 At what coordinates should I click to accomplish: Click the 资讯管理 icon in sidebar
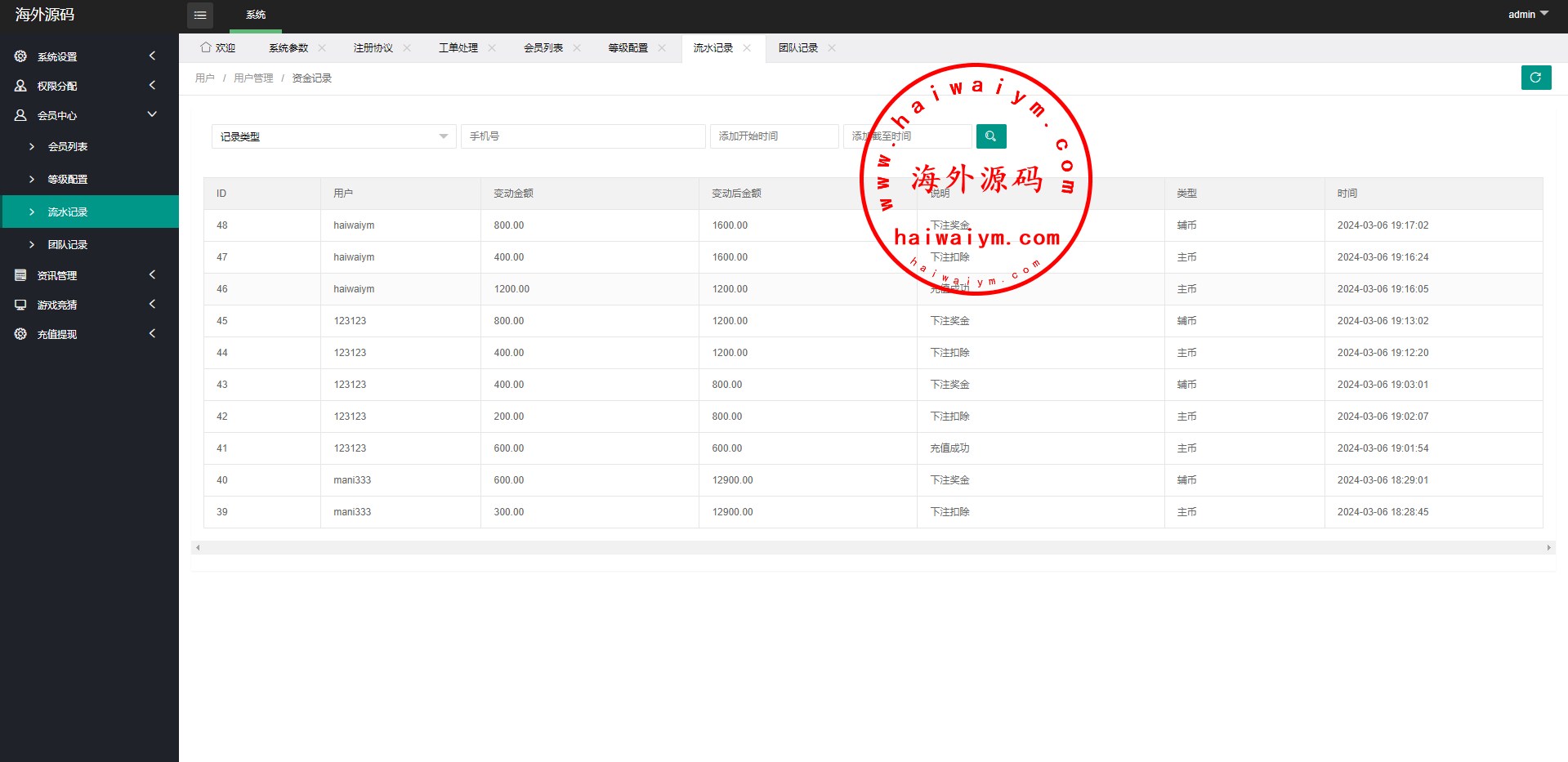(x=20, y=275)
